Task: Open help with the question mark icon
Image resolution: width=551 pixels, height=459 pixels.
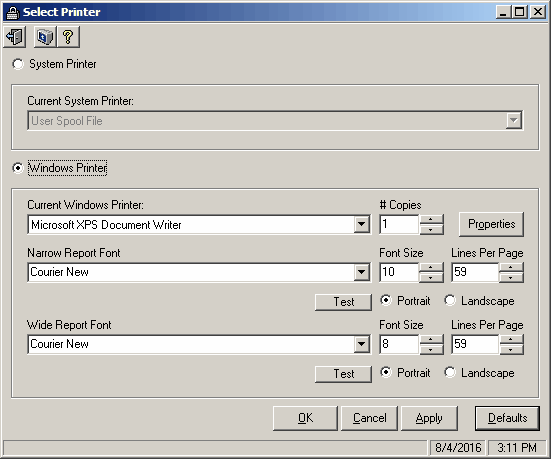Action: 68,37
